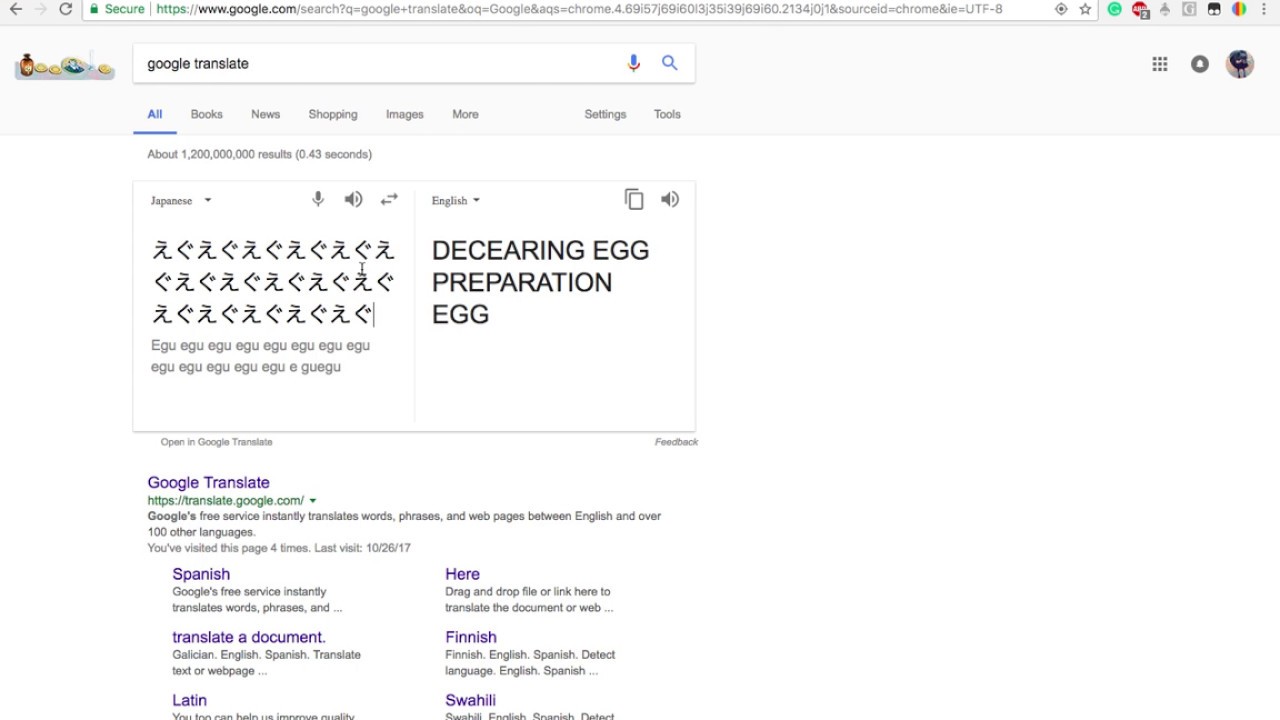The image size is (1280, 720).
Task: Start voice search with the microphone icon
Action: 633,63
